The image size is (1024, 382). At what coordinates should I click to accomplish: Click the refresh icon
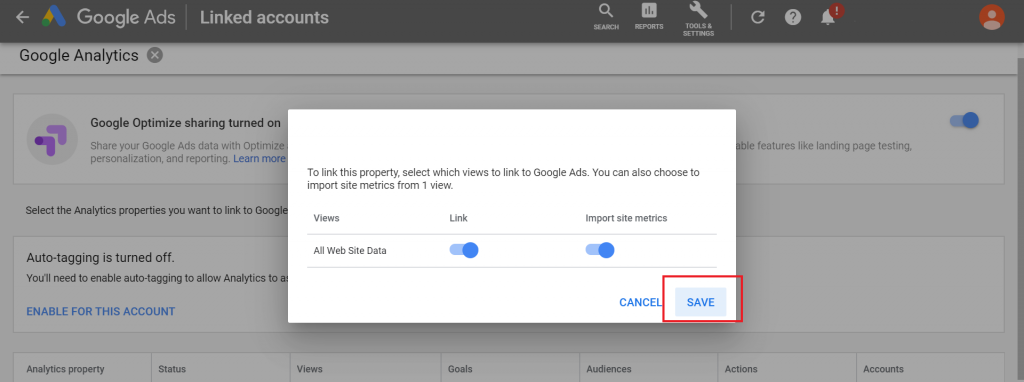coord(758,17)
